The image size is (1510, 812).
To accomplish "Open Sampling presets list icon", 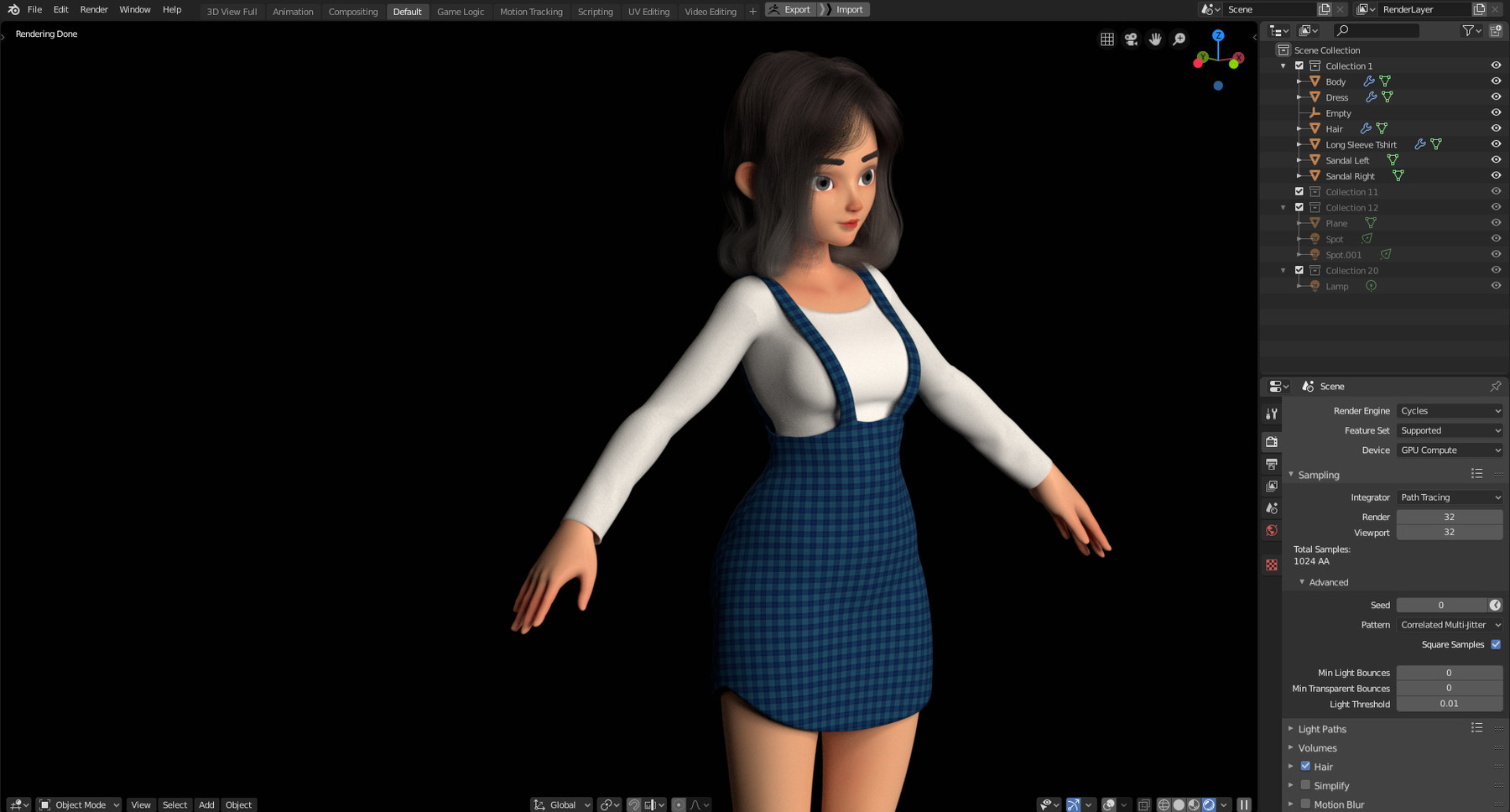I will point(1477,474).
